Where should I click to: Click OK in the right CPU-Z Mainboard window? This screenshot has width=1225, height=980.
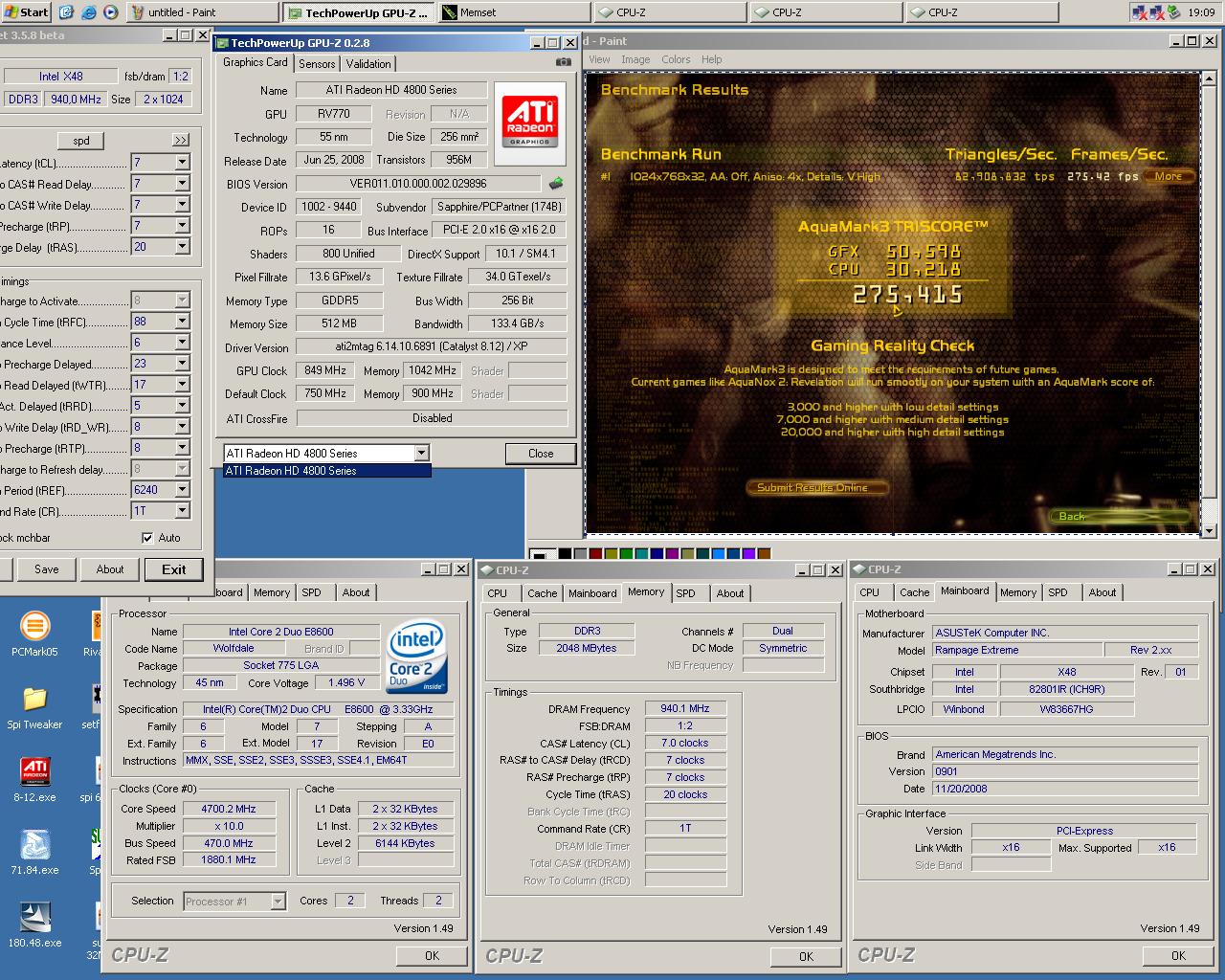[1178, 955]
